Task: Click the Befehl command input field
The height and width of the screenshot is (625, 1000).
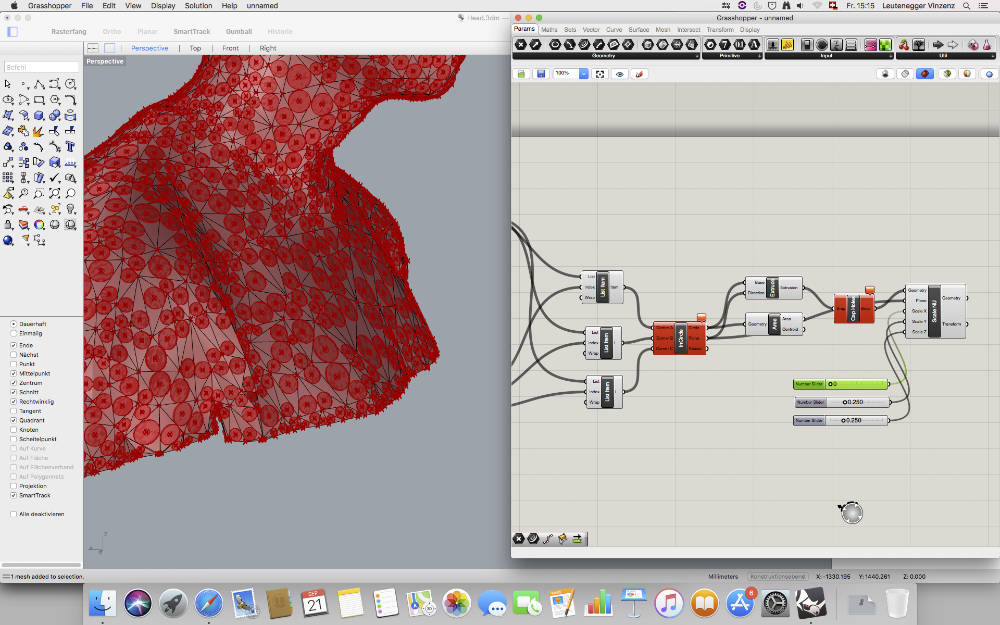Action: pyautogui.click(x=41, y=67)
